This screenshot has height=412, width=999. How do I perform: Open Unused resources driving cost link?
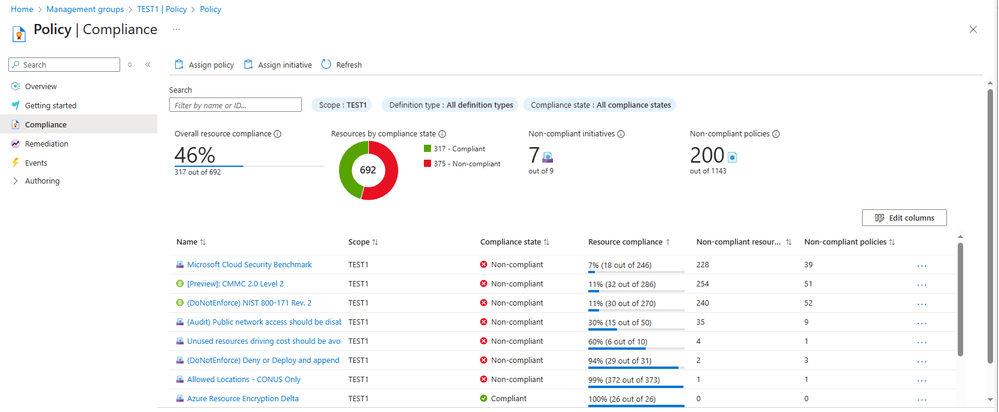point(264,341)
